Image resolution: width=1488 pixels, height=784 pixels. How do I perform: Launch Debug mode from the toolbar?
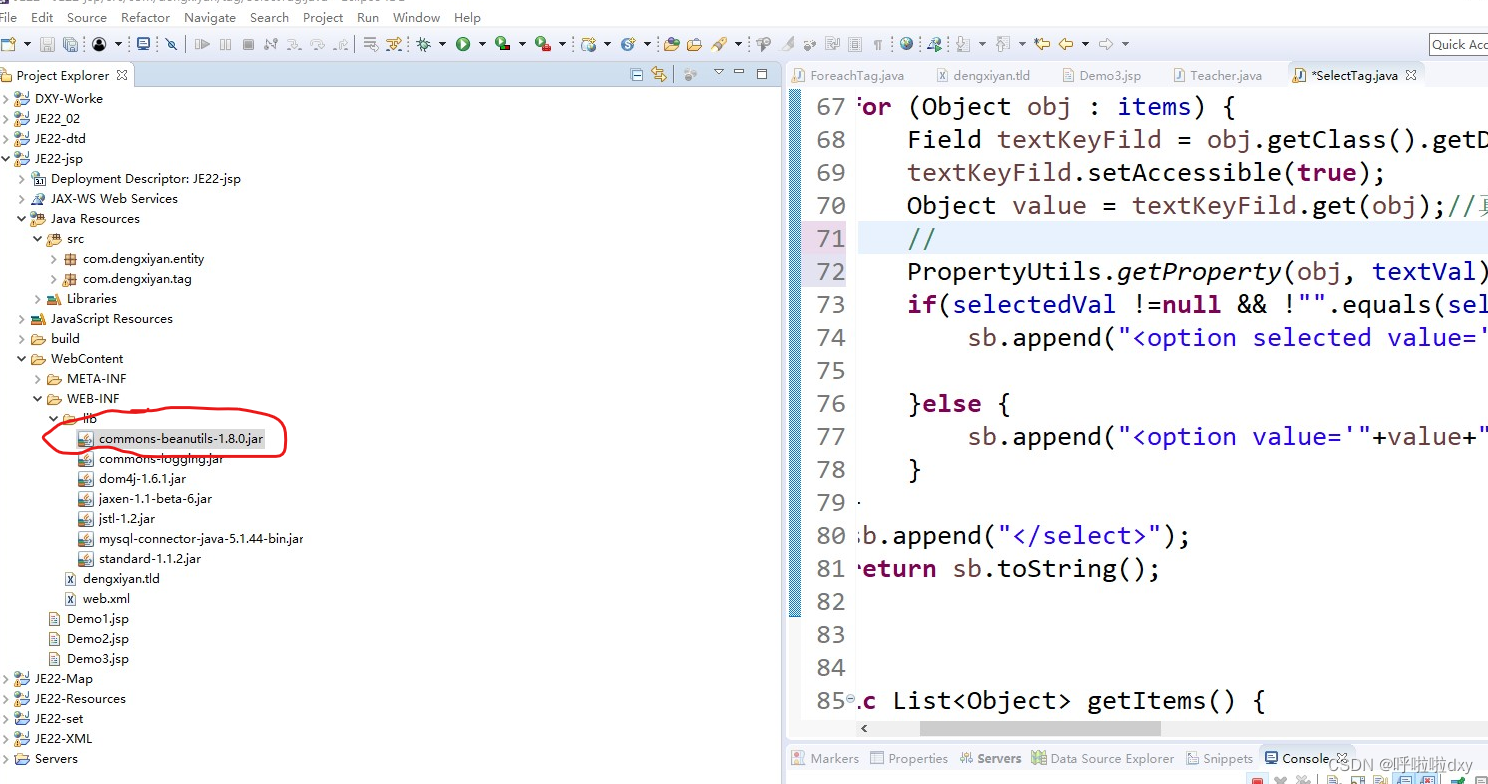pyautogui.click(x=425, y=44)
